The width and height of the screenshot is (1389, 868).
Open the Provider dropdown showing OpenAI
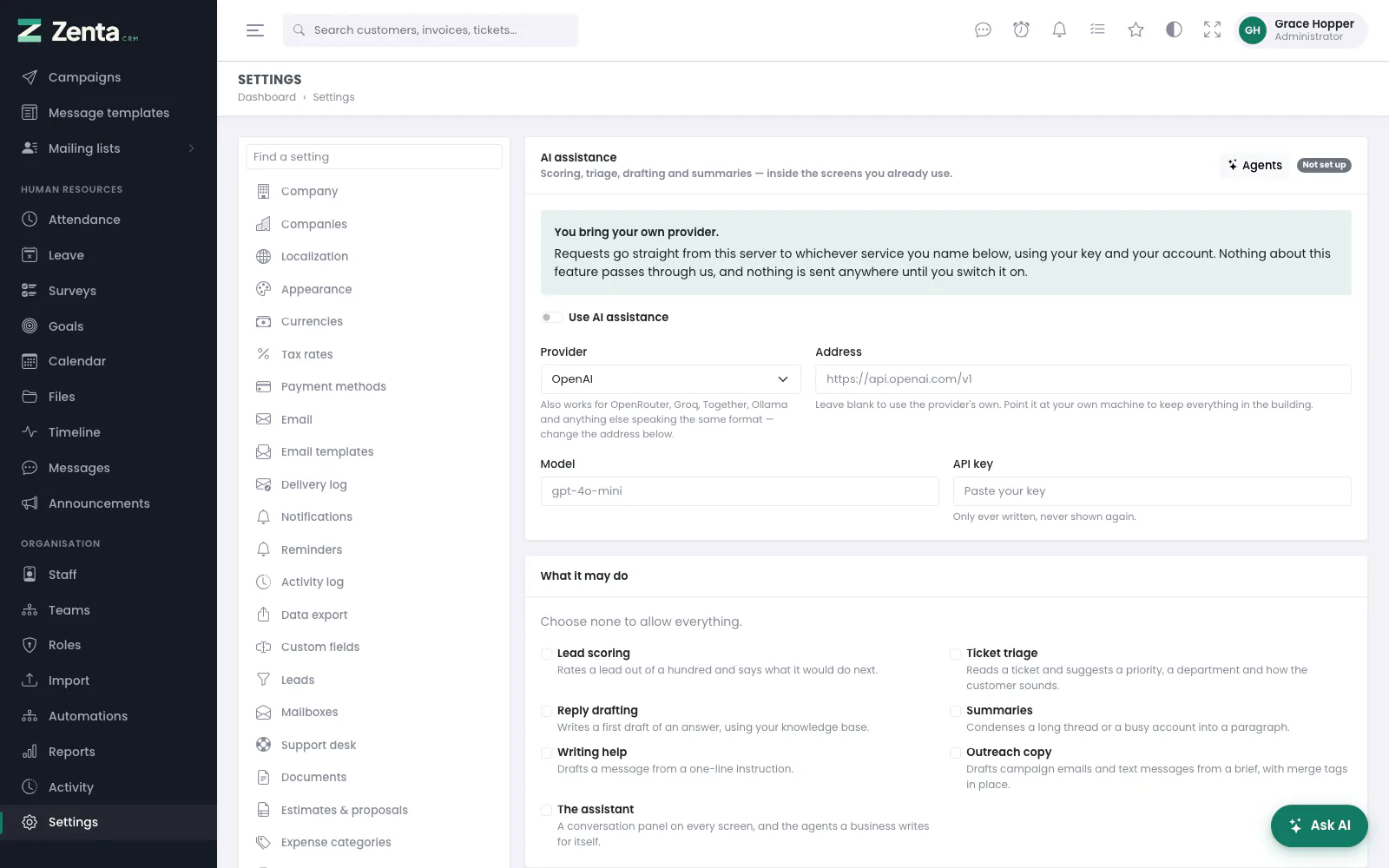tap(670, 379)
